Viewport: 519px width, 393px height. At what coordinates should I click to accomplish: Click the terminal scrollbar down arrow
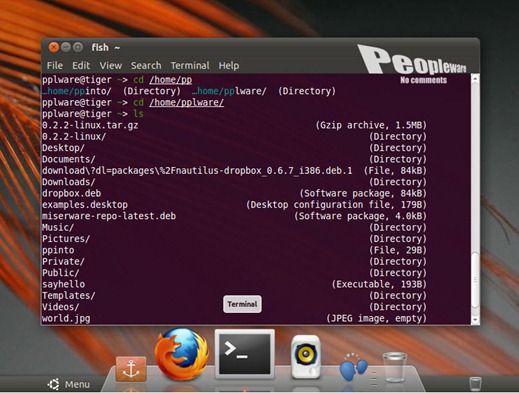475,320
